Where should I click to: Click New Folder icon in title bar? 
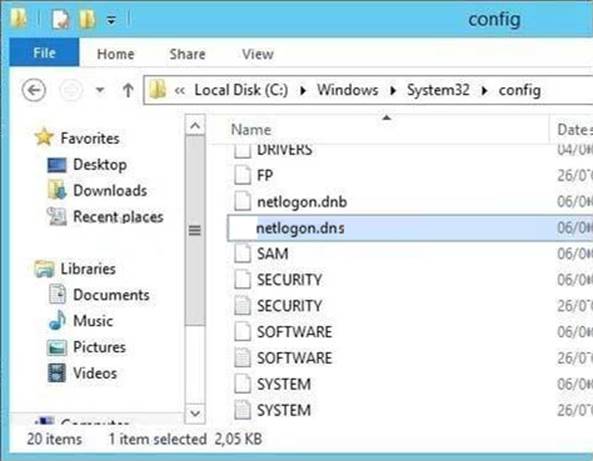87,19
